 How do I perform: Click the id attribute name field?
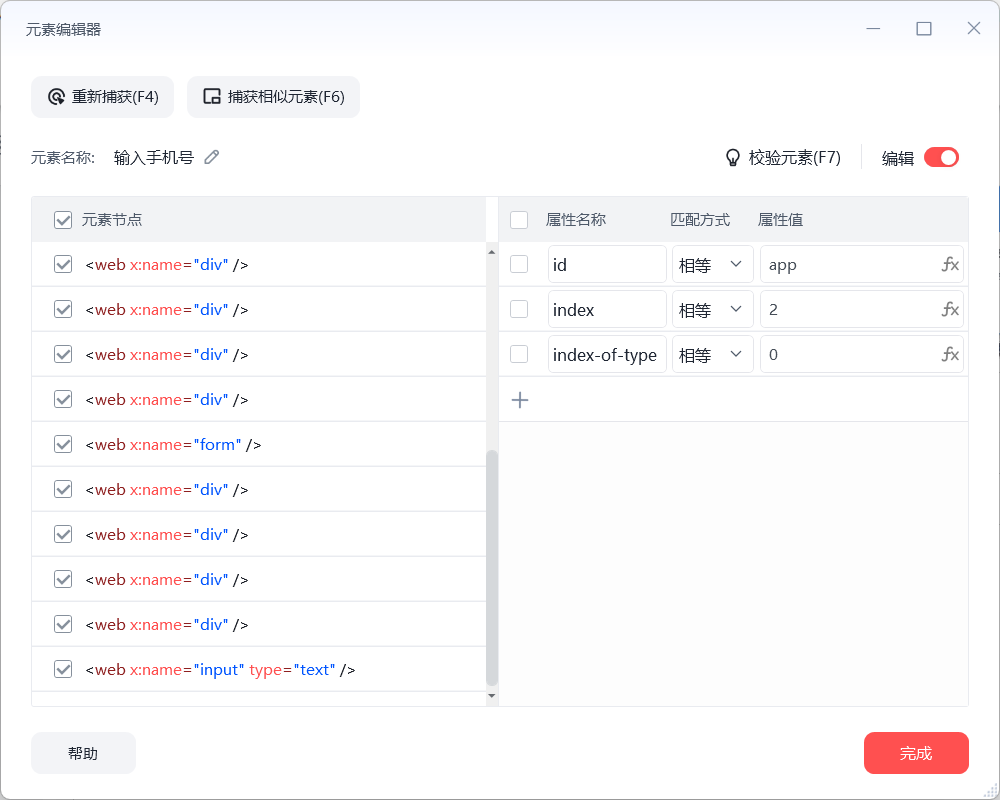tap(607, 264)
